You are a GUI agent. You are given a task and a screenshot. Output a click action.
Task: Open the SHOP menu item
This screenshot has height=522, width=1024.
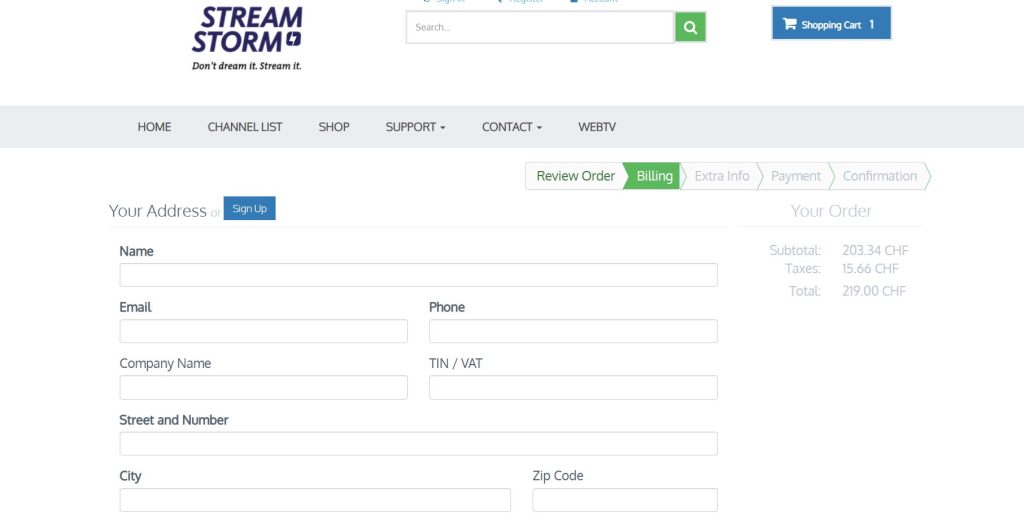click(334, 127)
